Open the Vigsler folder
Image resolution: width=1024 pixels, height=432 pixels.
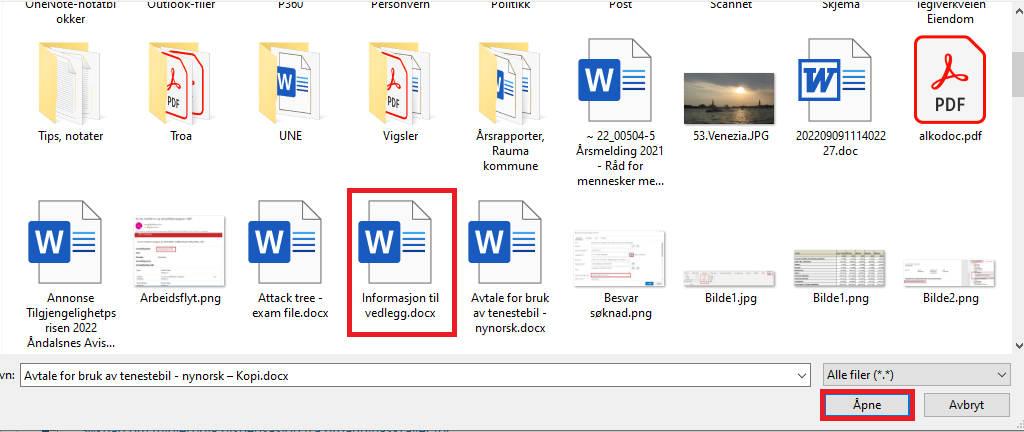[400, 82]
